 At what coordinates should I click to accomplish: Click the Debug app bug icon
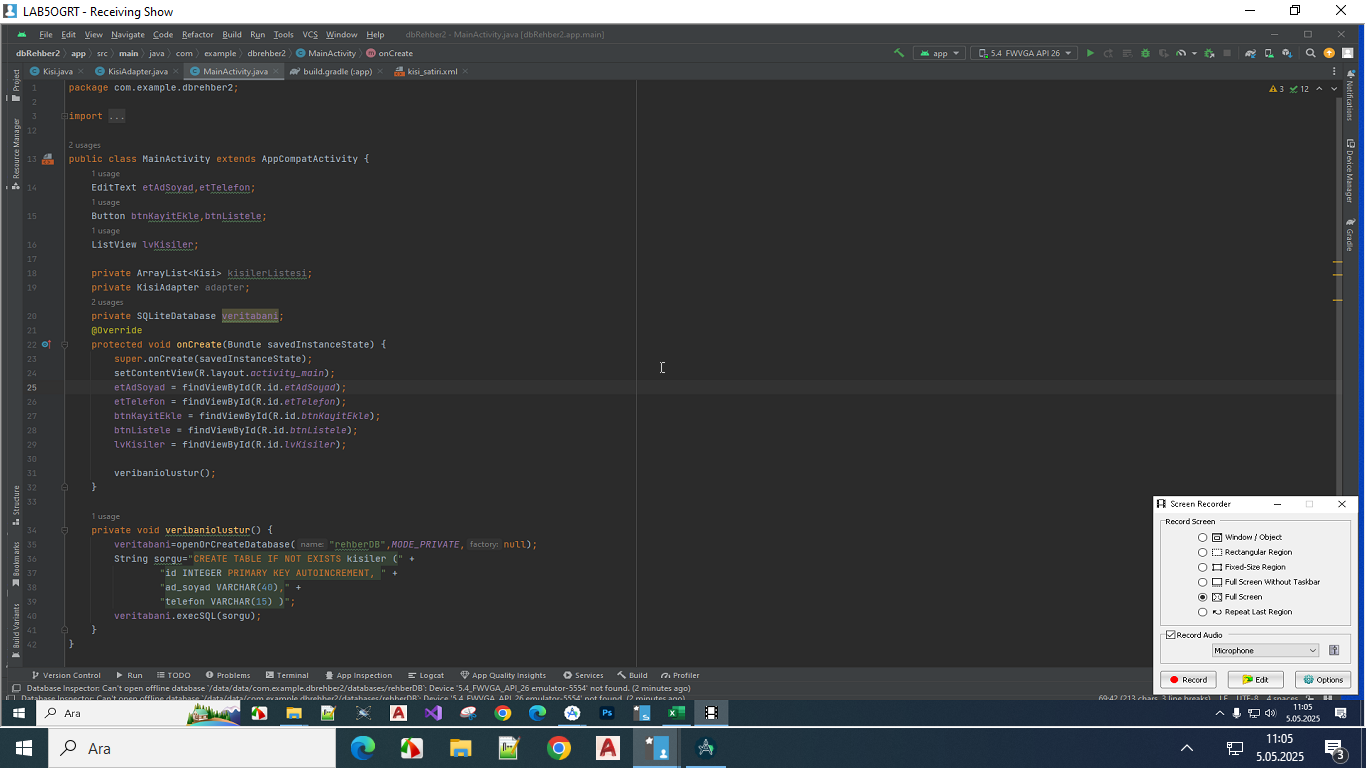click(x=1145, y=53)
